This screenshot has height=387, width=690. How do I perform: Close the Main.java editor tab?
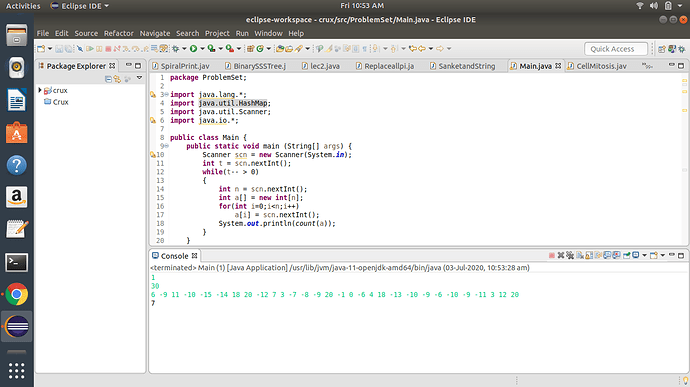point(558,66)
